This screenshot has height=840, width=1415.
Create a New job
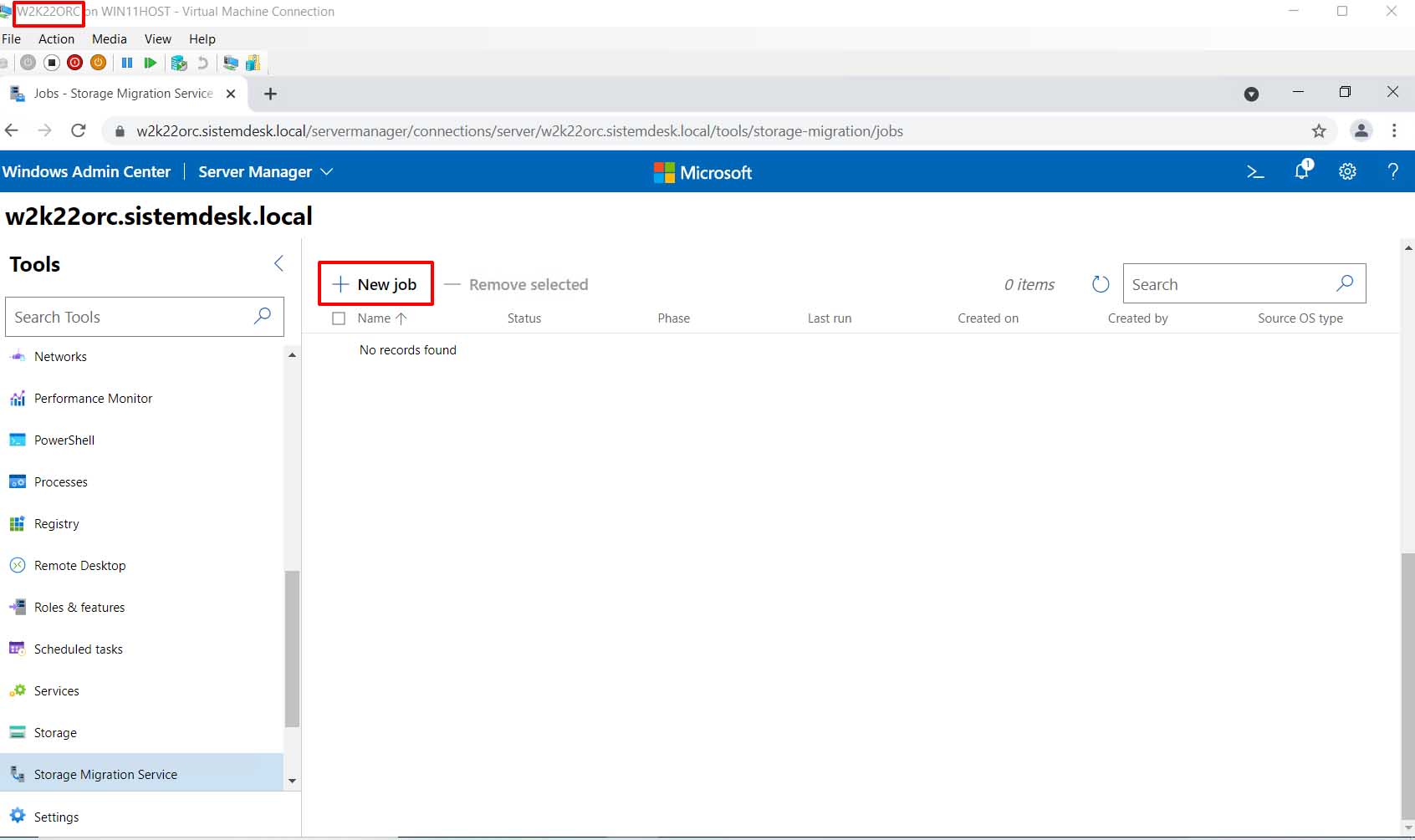point(375,284)
